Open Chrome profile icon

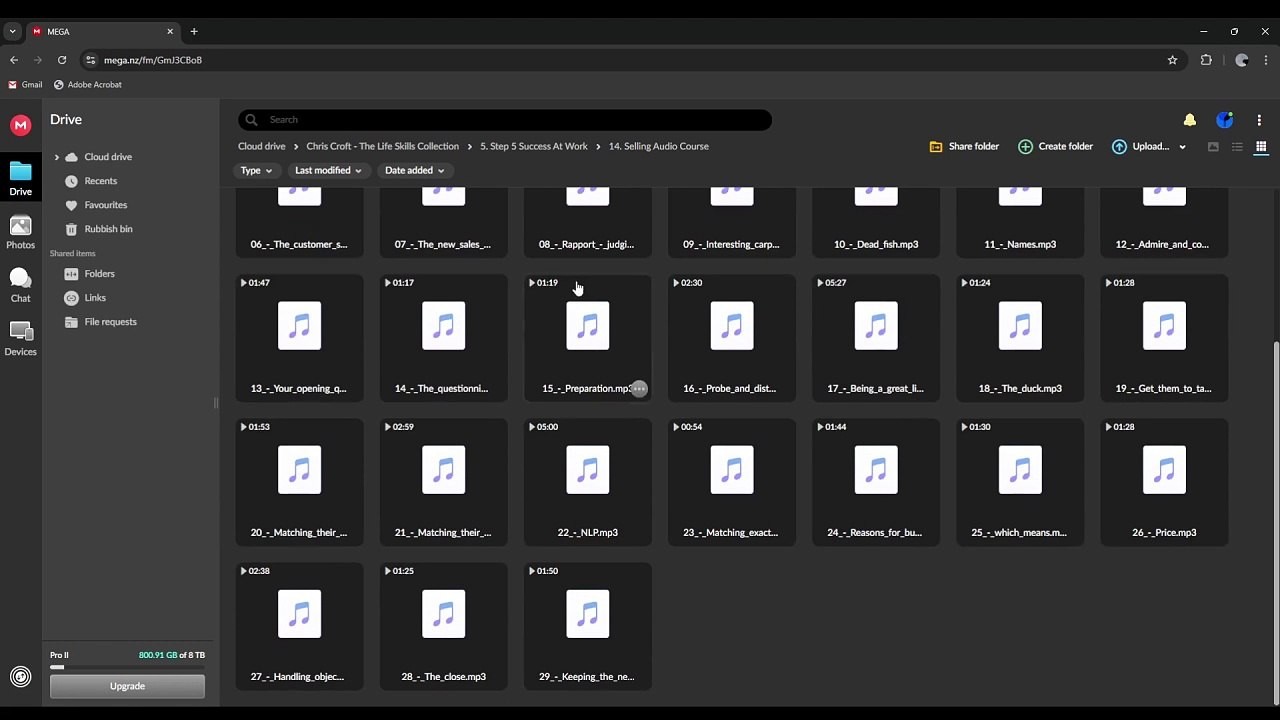coord(1241,60)
